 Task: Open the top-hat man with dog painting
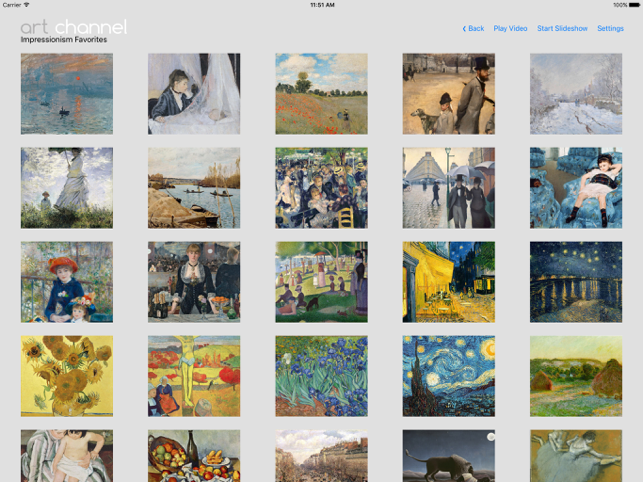click(x=449, y=94)
